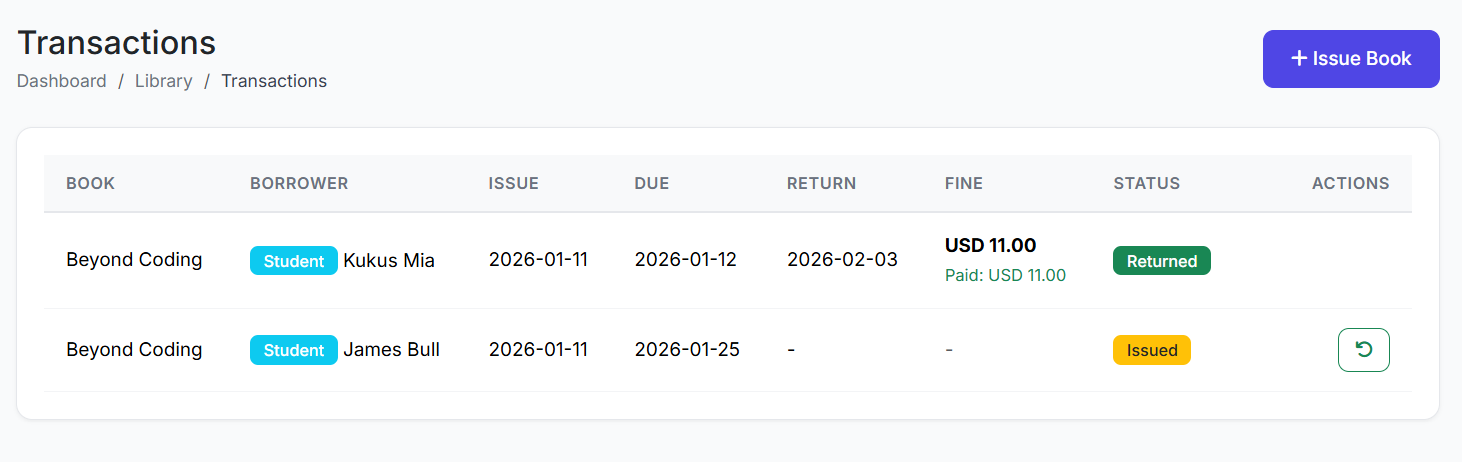Click the FINE column header
The image size is (1462, 462).
tap(963, 183)
